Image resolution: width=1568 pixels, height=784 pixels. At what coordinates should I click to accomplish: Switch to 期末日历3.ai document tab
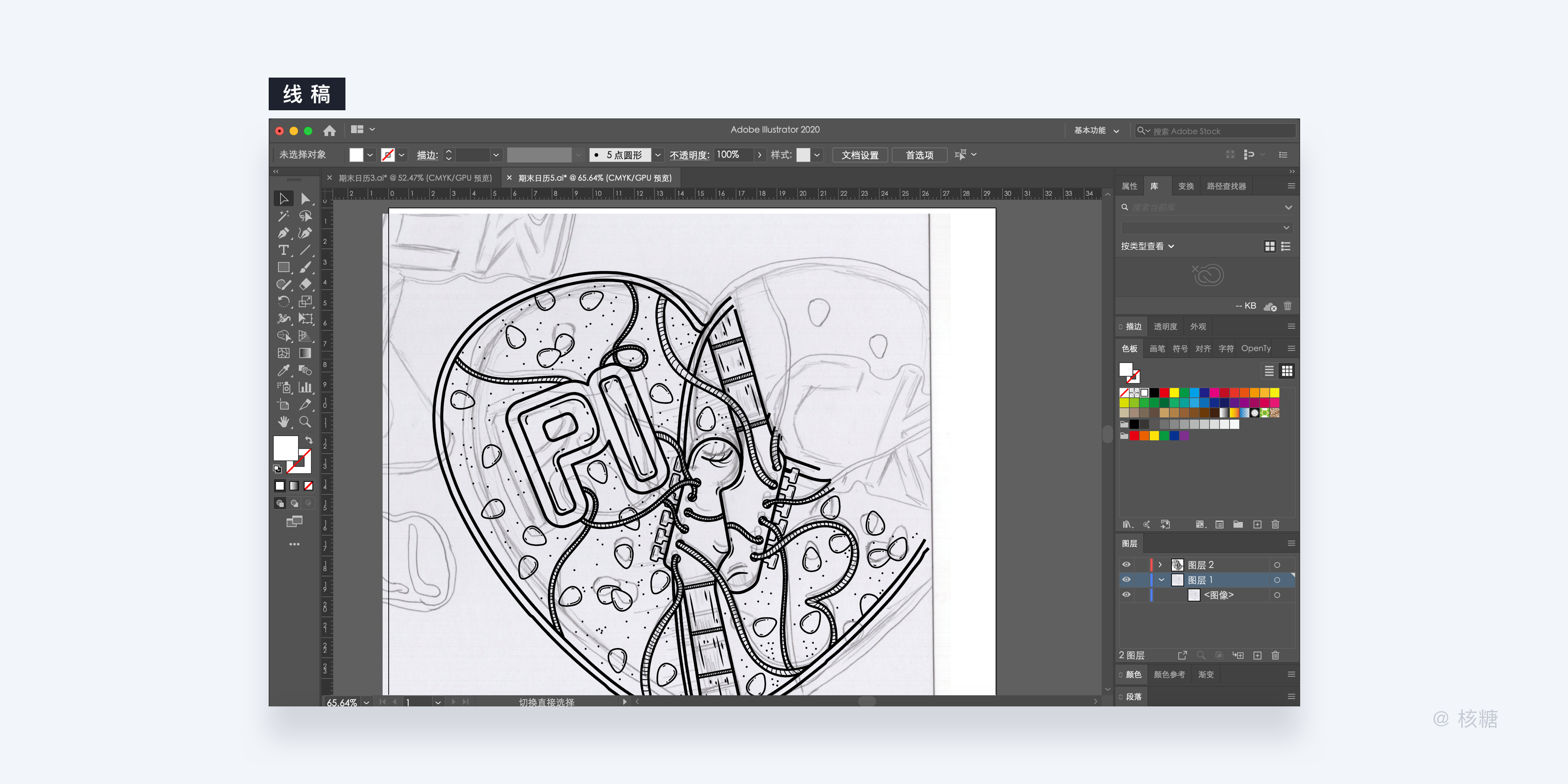[x=414, y=178]
